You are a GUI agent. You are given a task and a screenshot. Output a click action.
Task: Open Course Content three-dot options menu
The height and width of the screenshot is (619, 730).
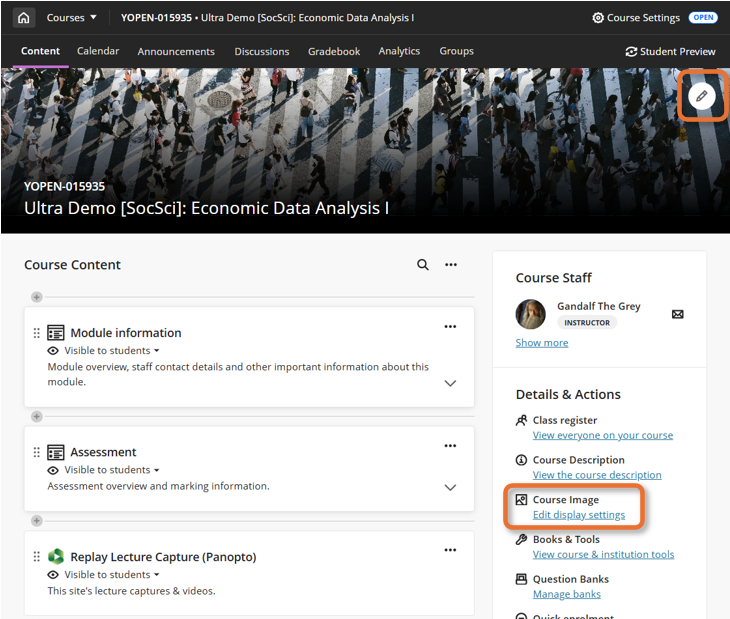pyautogui.click(x=451, y=265)
